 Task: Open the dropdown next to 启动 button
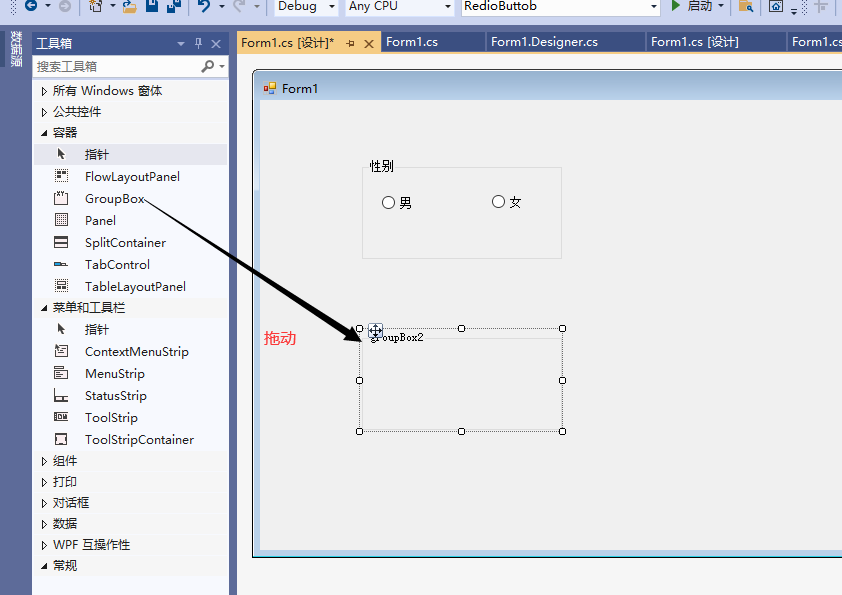point(721,6)
